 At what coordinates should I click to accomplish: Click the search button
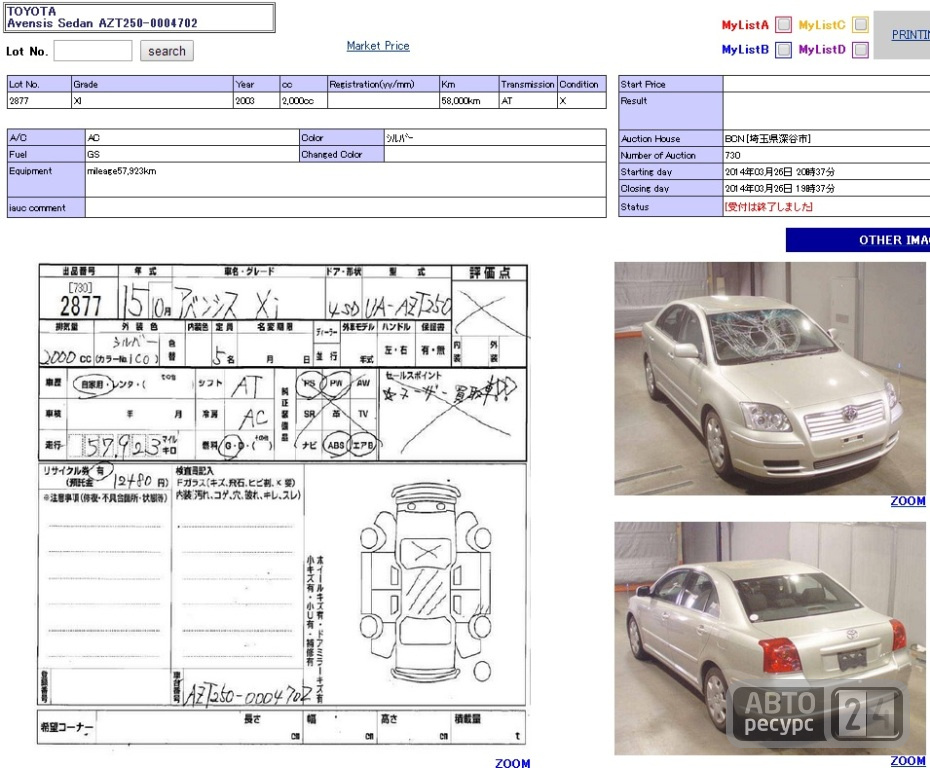tap(167, 51)
